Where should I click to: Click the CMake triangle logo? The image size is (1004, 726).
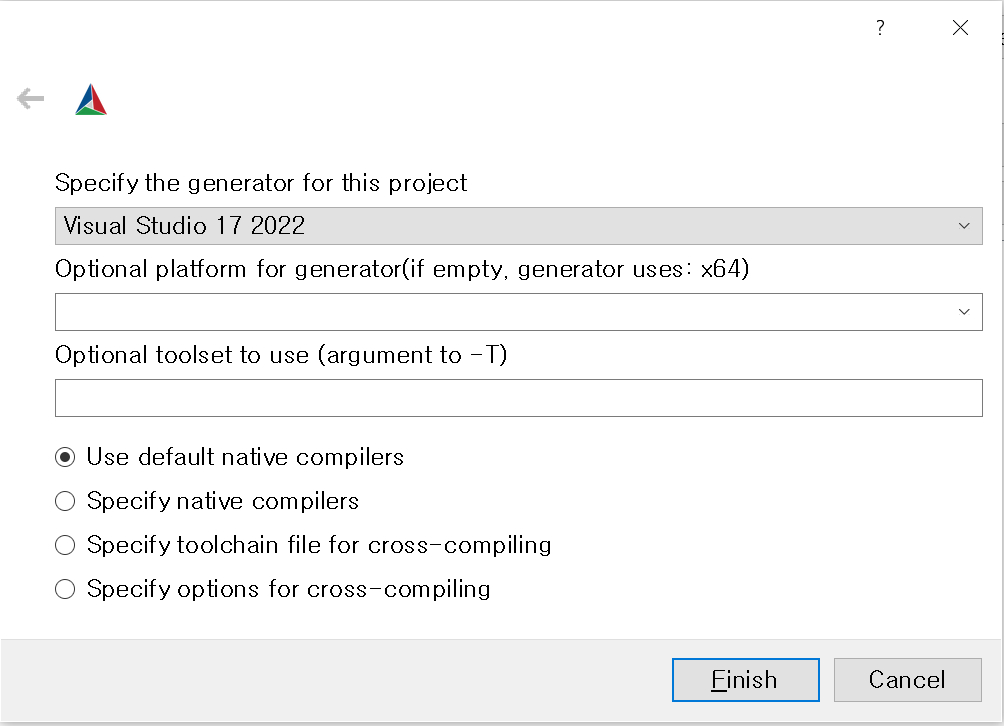(x=91, y=100)
